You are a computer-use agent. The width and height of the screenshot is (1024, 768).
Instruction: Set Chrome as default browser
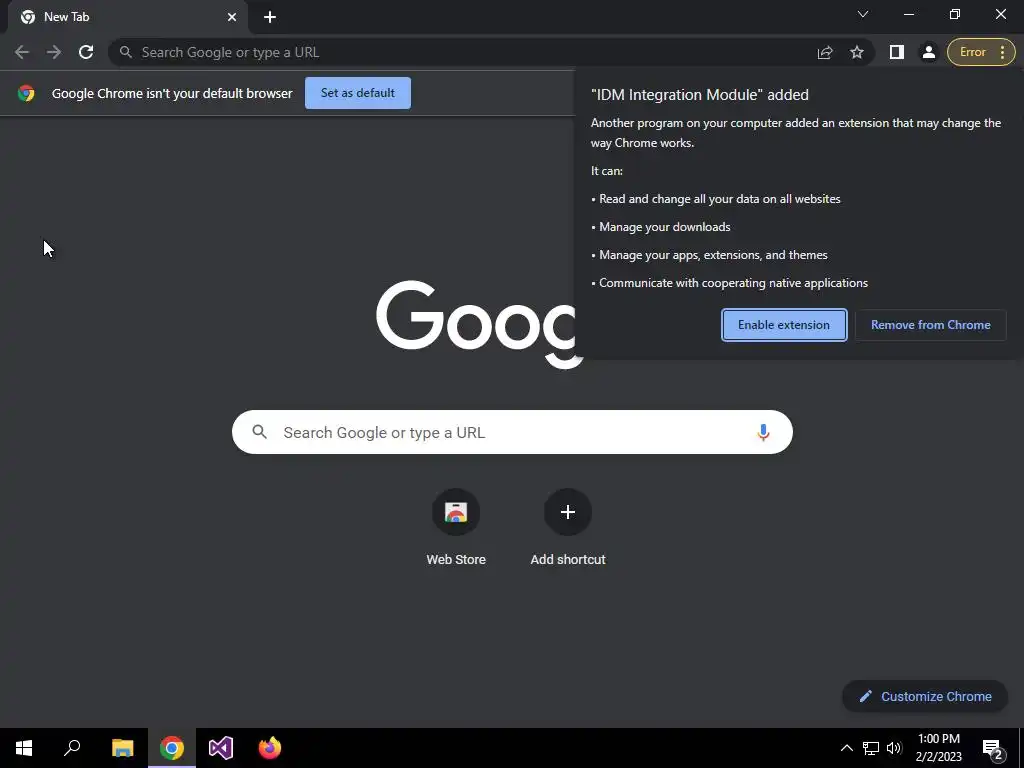(x=358, y=93)
